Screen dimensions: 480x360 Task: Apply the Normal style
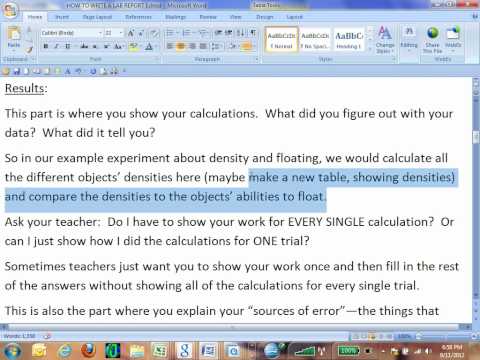(282, 40)
